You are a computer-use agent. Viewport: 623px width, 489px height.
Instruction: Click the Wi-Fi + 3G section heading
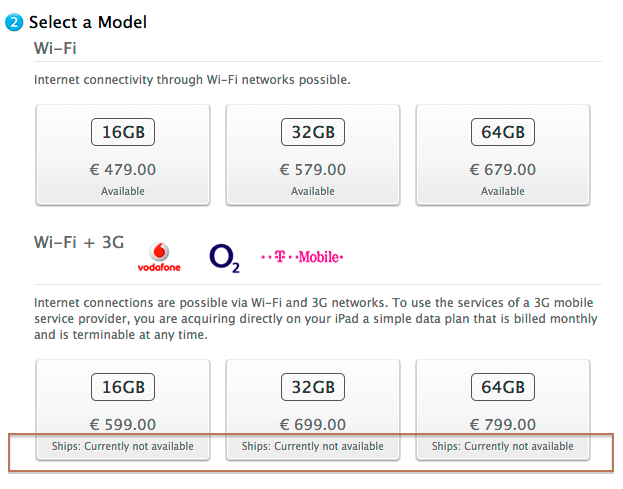pyautogui.click(x=79, y=242)
